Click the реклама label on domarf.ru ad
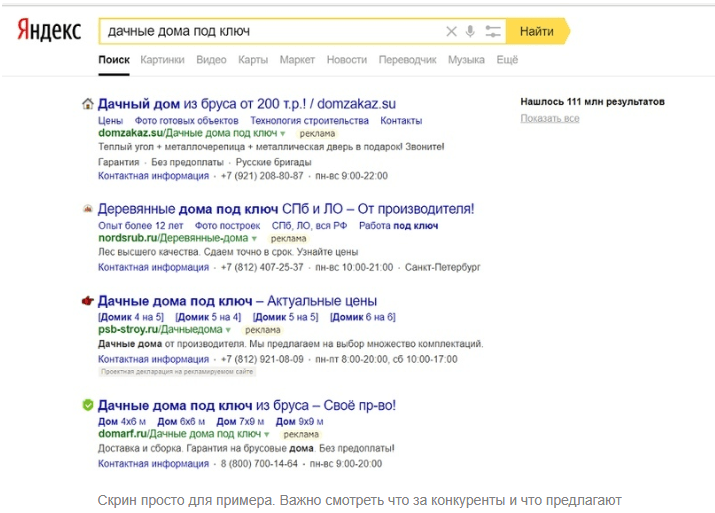 pos(301,434)
